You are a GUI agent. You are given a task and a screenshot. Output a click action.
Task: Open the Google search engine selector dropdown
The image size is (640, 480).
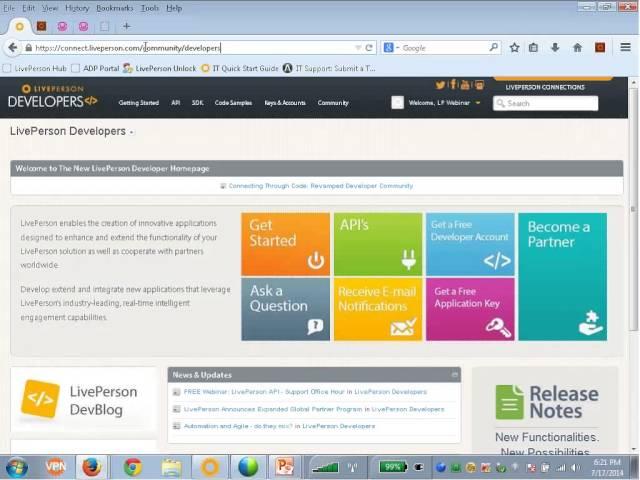point(397,48)
